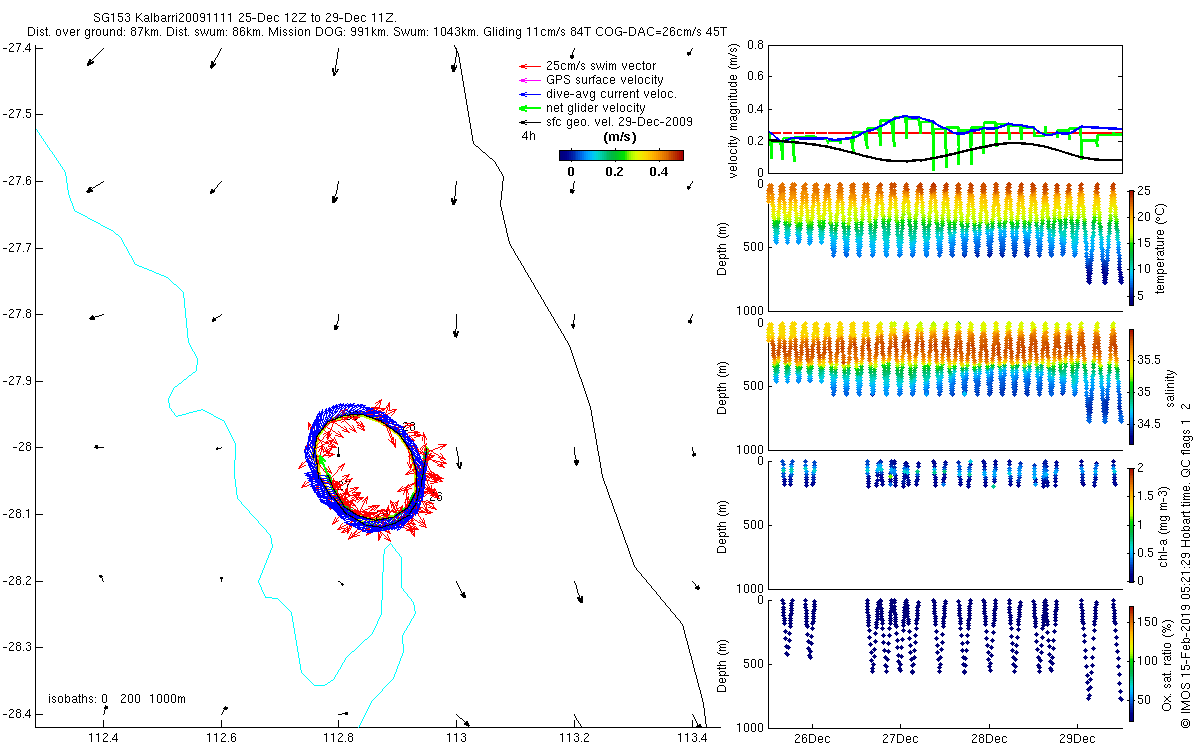
Task: Click the '25' tick on temperature color bar
Action: [x=1145, y=191]
